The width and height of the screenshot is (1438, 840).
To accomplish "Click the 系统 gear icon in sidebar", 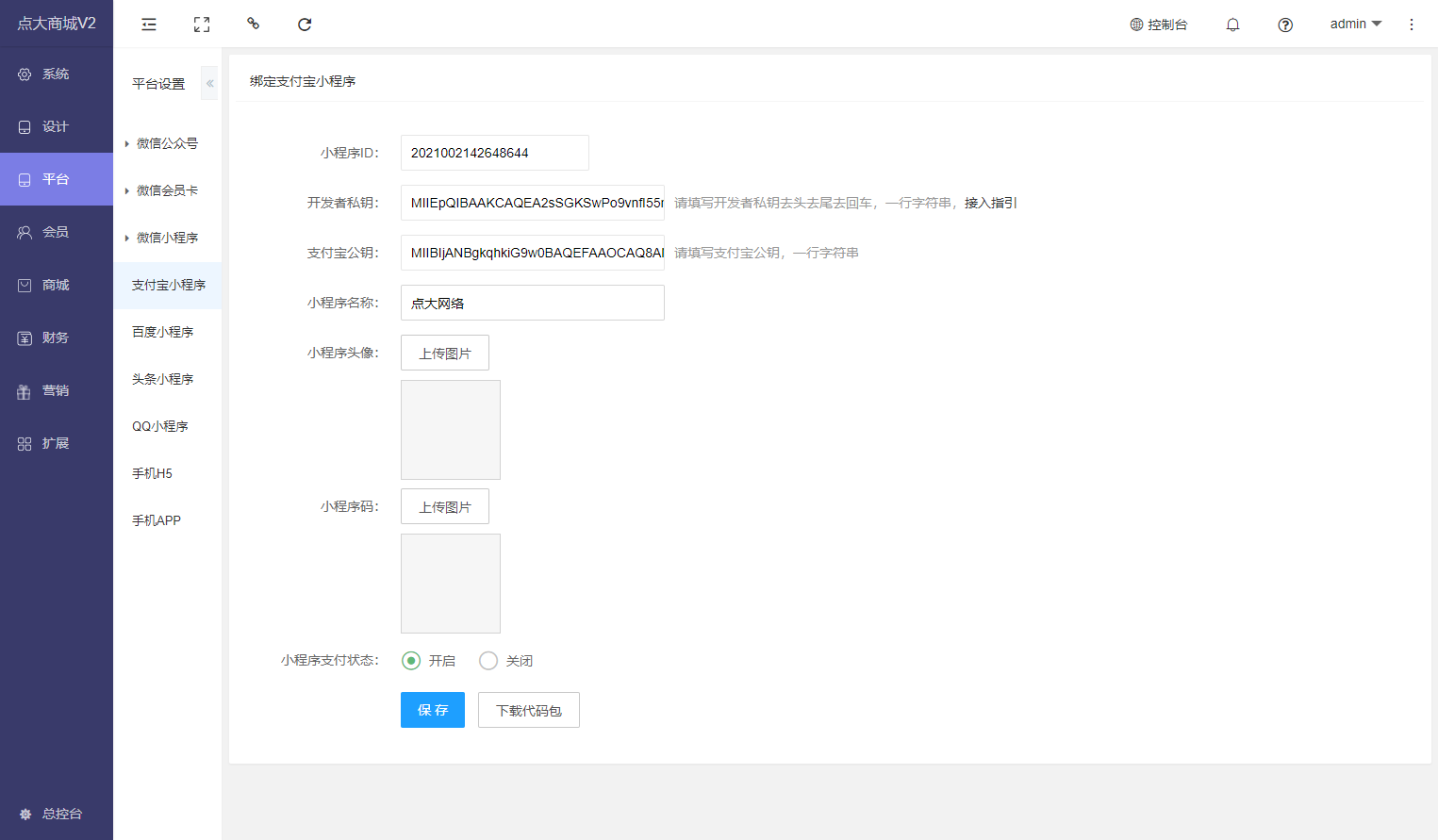I will click(x=25, y=74).
